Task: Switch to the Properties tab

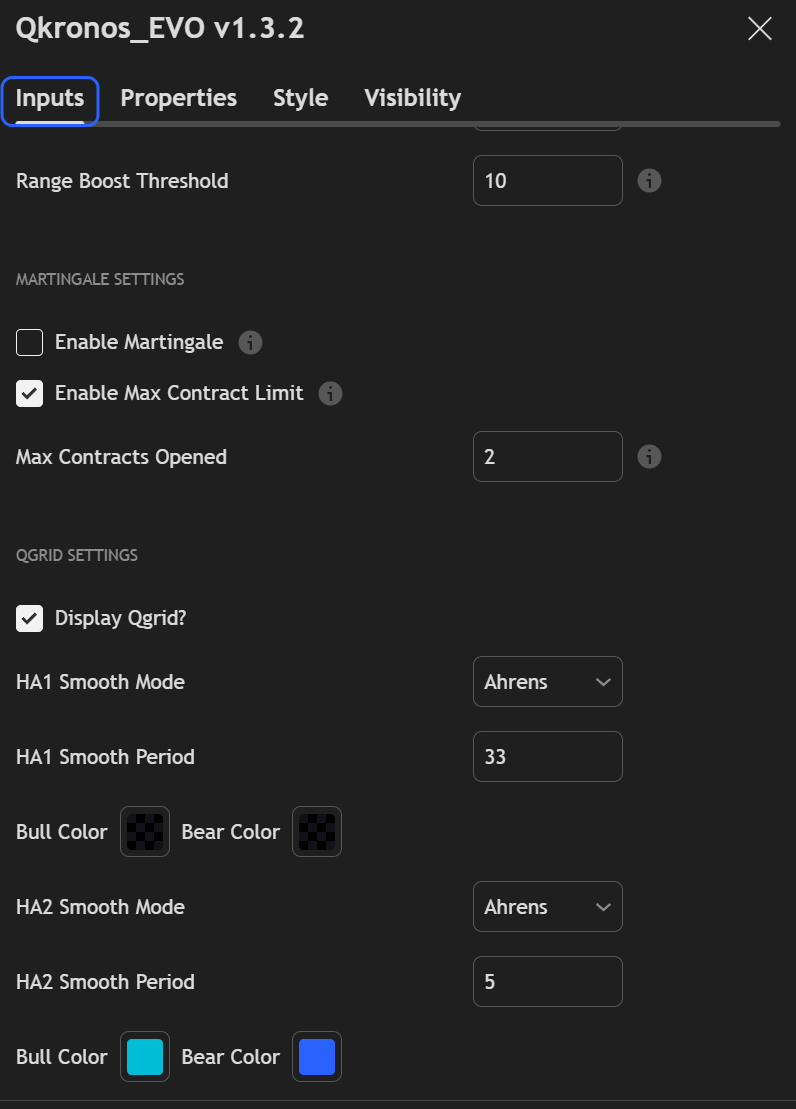Action: [179, 98]
